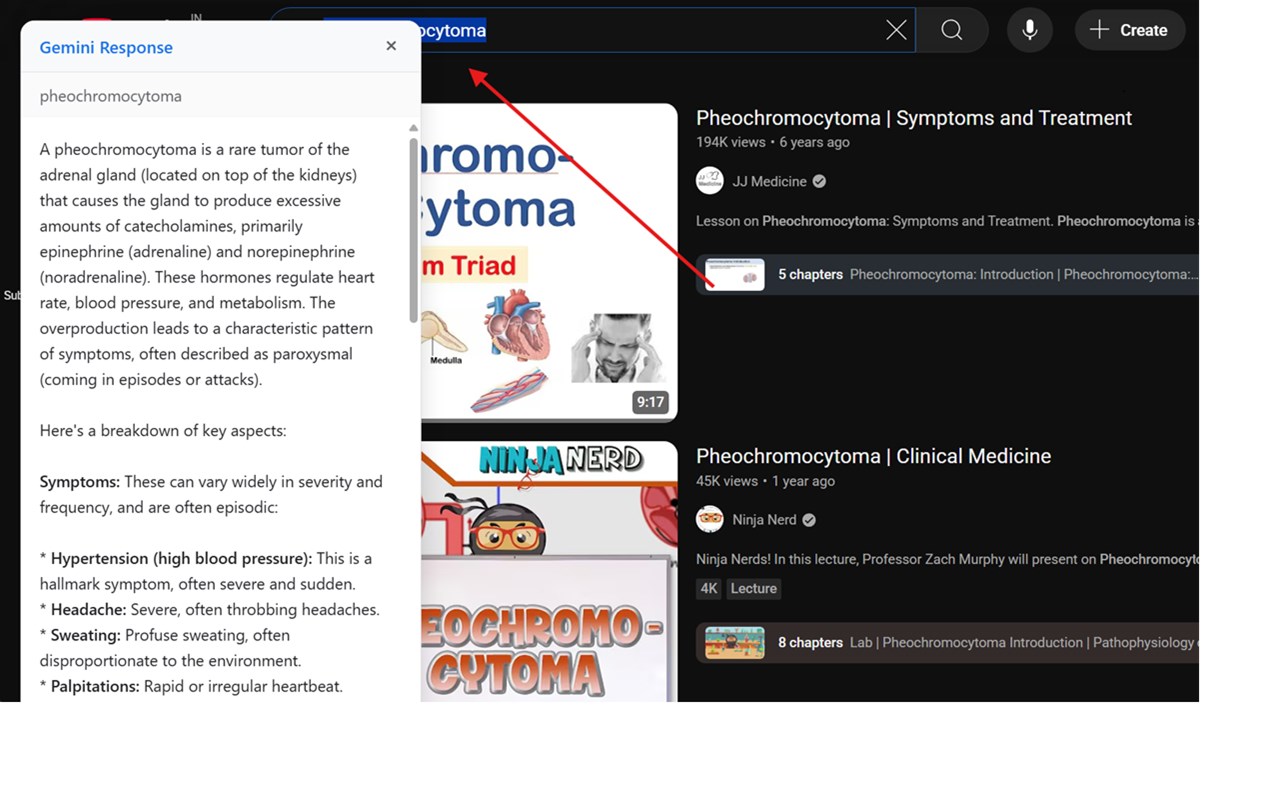Image resolution: width=1280 pixels, height=800 pixels.
Task: Open video Pheochromocytoma | Symptoms and Treatment
Action: coord(914,118)
